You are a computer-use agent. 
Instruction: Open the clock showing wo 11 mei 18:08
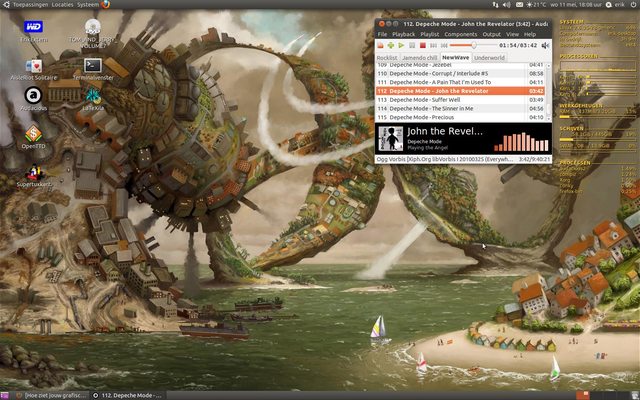[575, 5]
